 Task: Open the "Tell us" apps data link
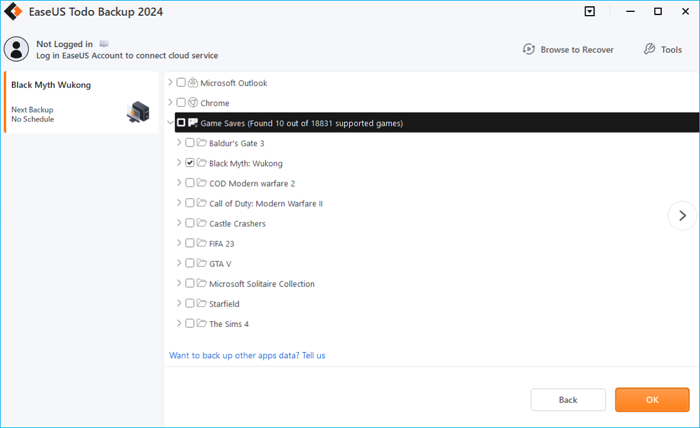[313, 355]
